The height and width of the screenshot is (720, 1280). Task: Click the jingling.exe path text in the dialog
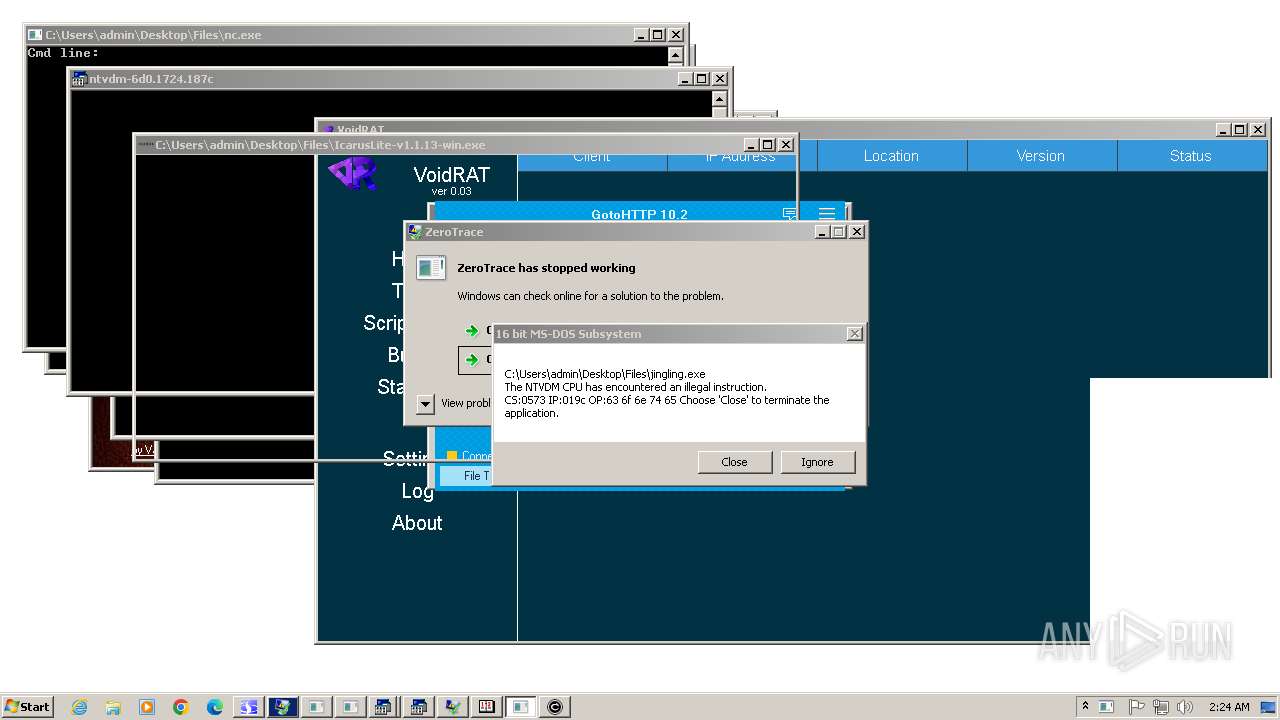pyautogui.click(x=605, y=374)
